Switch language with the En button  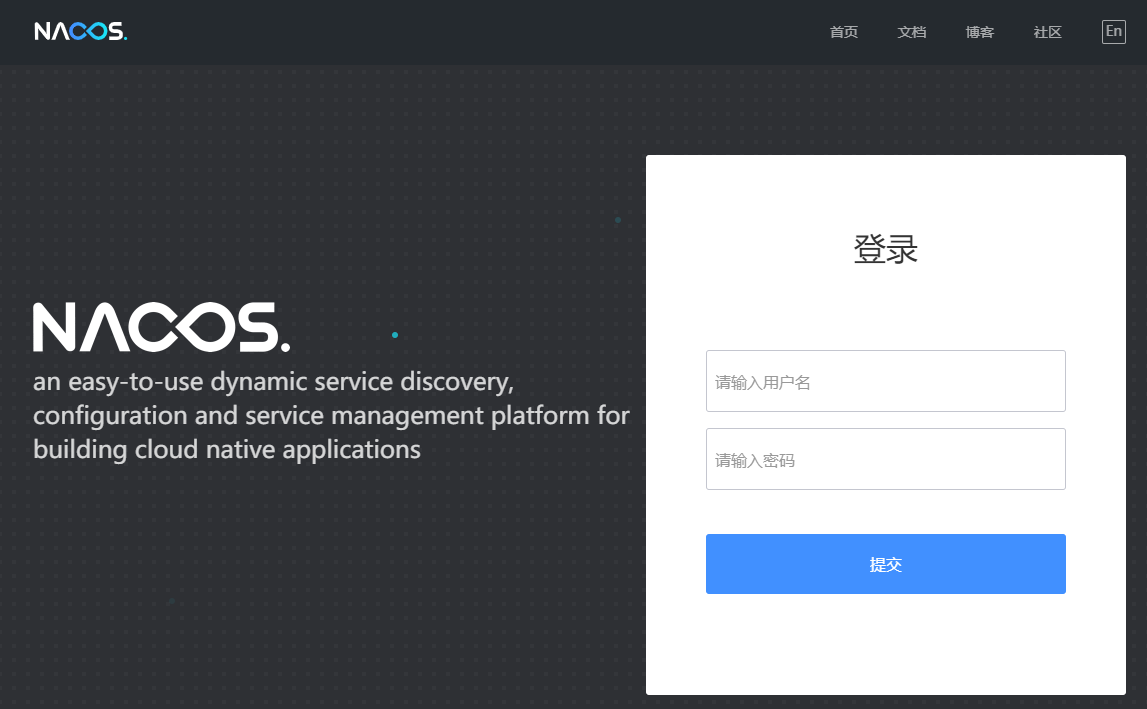click(x=1113, y=31)
